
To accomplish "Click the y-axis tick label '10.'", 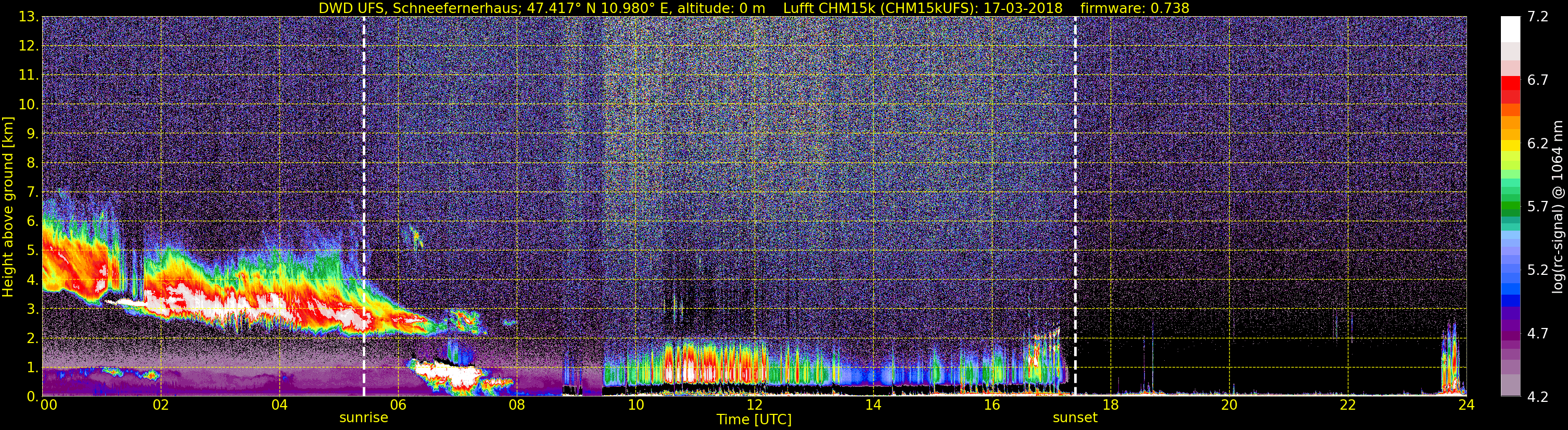I will coord(29,105).
